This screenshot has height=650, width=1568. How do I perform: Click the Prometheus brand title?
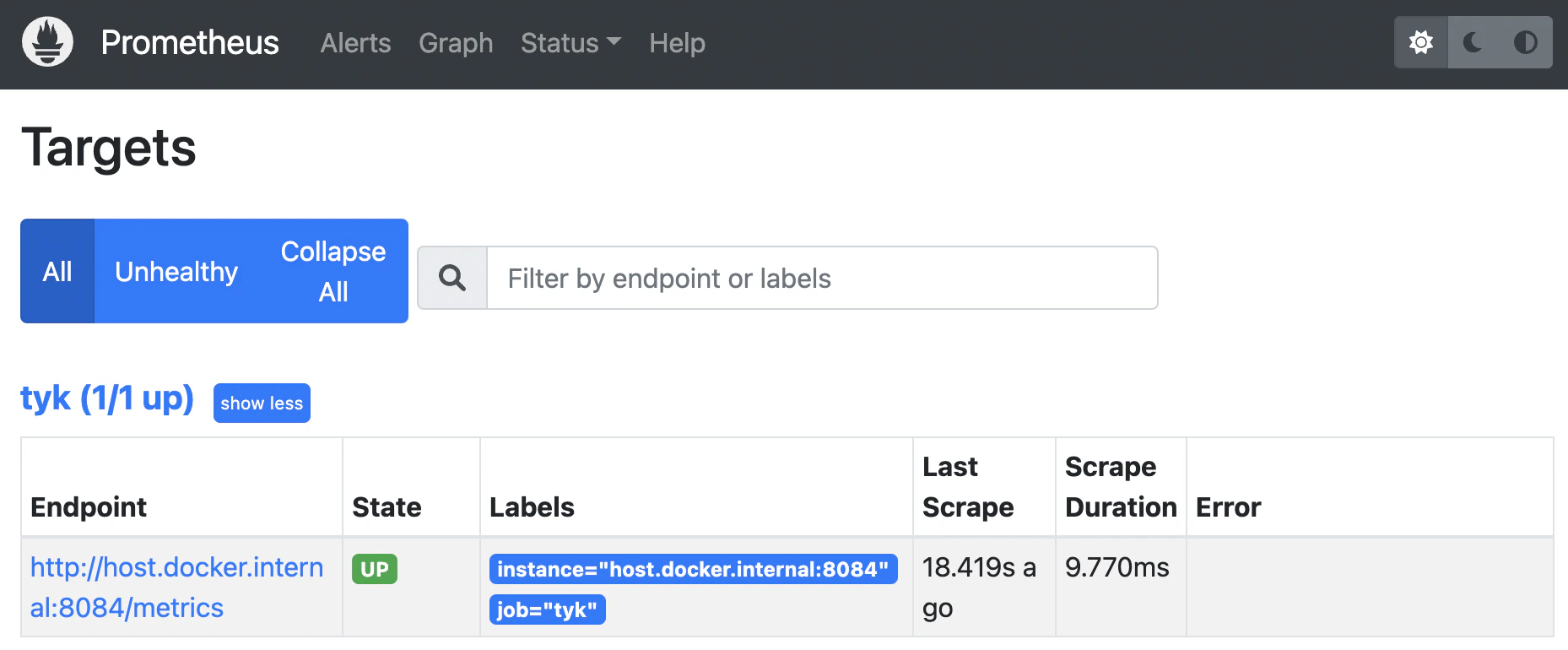[x=190, y=42]
